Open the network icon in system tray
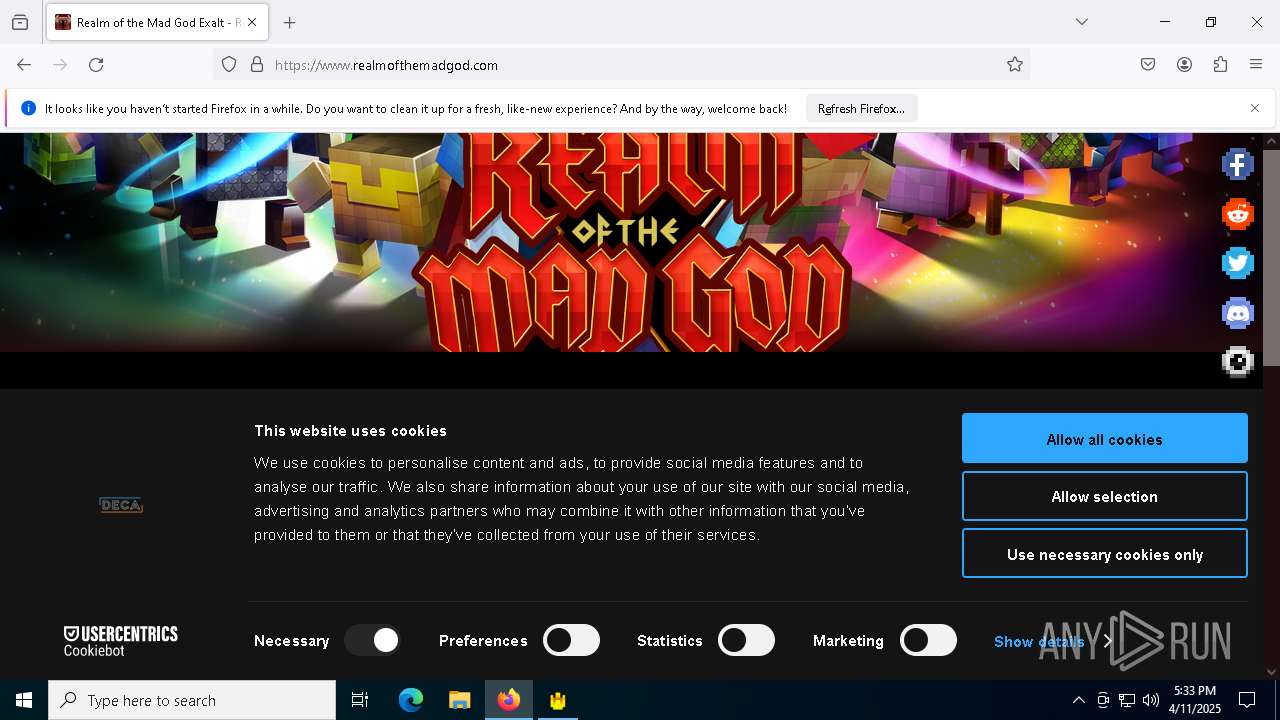 pos(1127,700)
